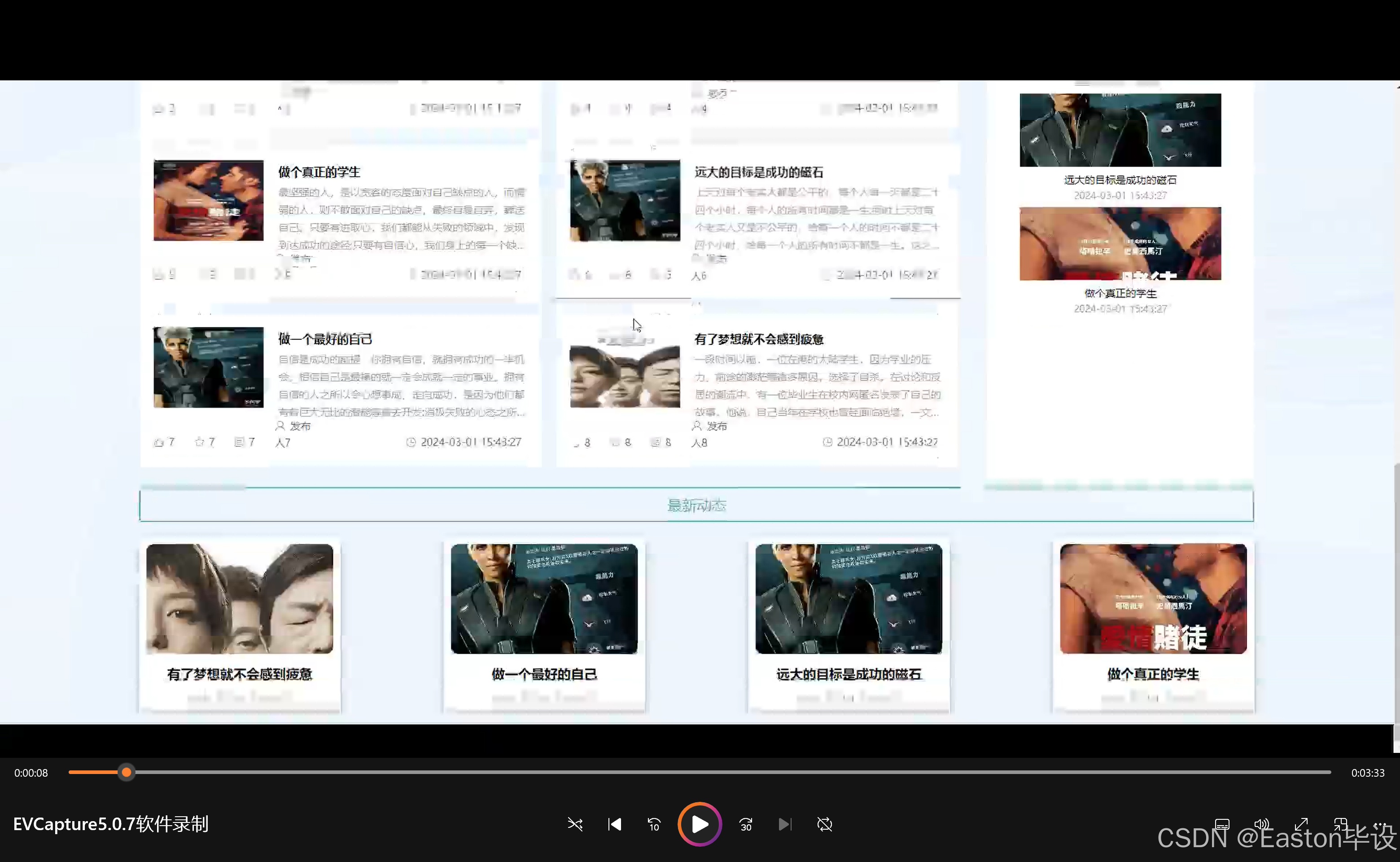This screenshot has width=1400, height=862.
Task: Like the 做一个最好的自己 post (thumbs-up 7)
Action: coord(159,442)
